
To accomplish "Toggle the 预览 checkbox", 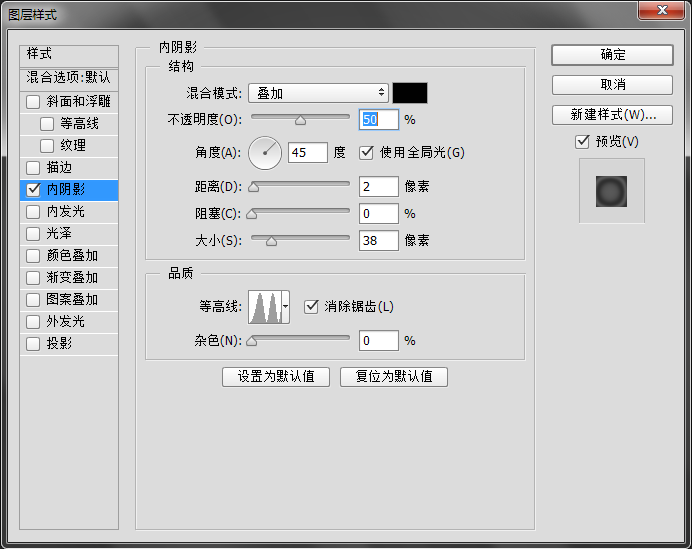I will (x=582, y=142).
